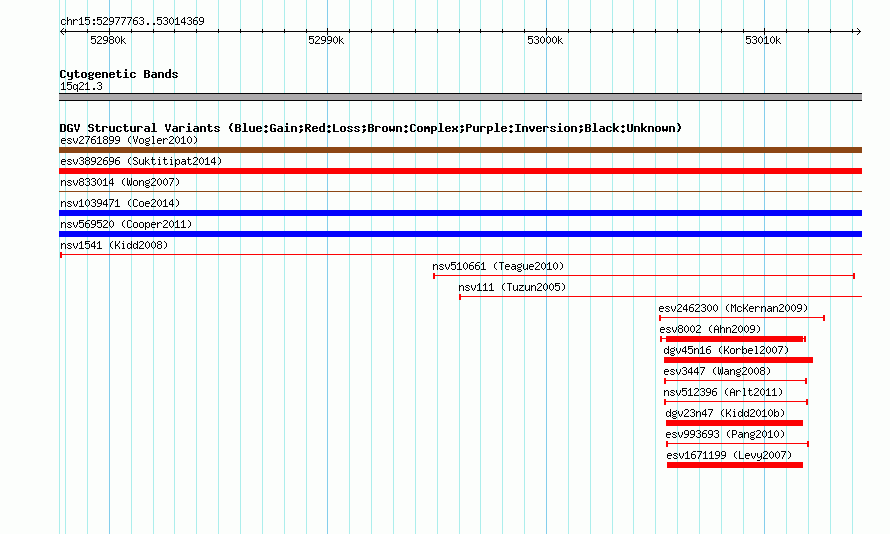The image size is (890, 534).
Task: Select the nsv510661 thin red span line
Action: coord(644,276)
